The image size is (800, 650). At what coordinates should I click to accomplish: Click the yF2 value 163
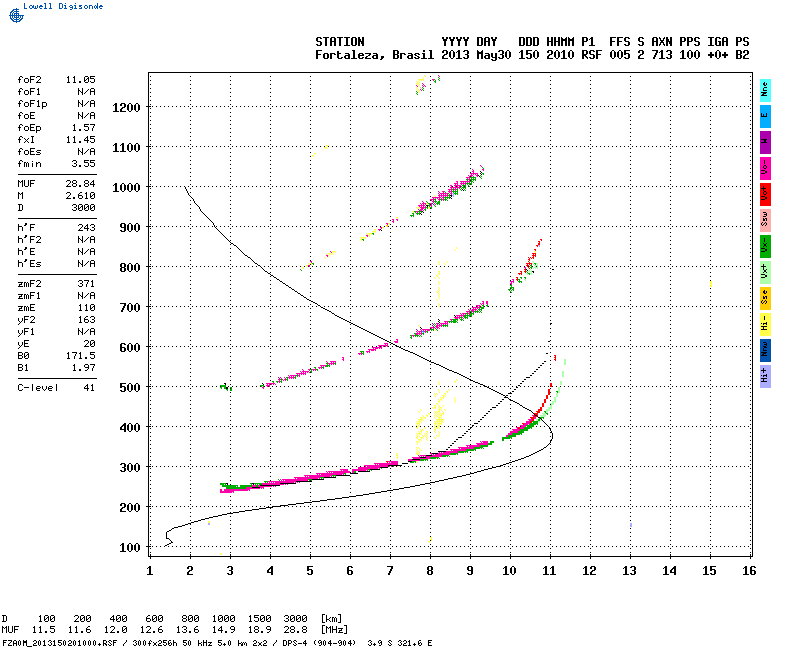86,320
